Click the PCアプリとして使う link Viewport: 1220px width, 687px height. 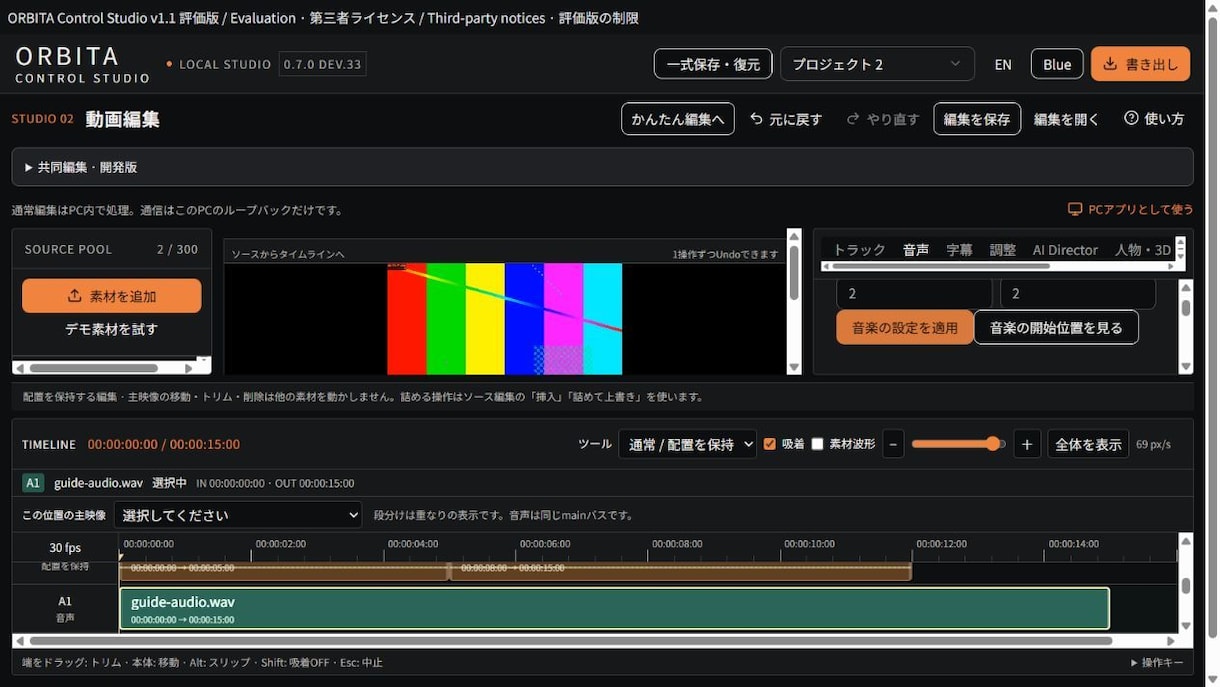(x=1130, y=209)
